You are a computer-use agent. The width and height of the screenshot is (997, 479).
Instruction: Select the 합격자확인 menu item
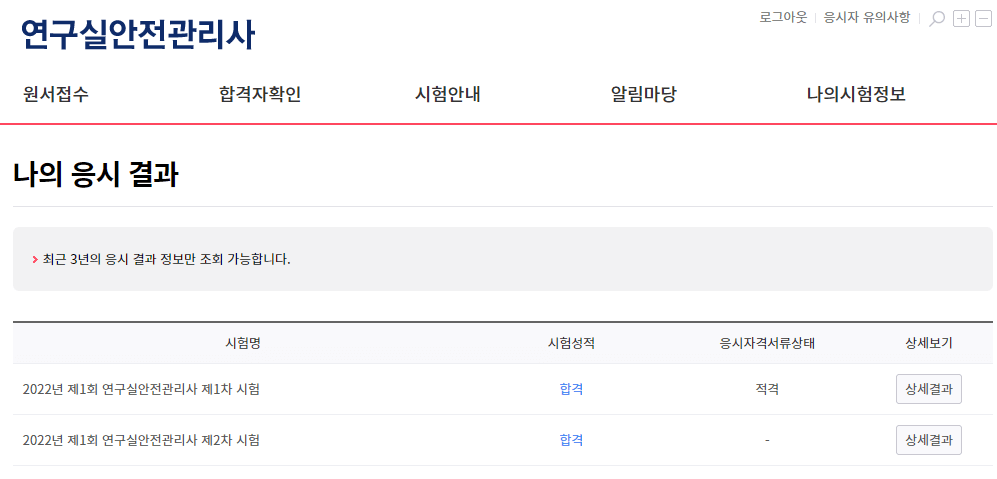click(259, 94)
